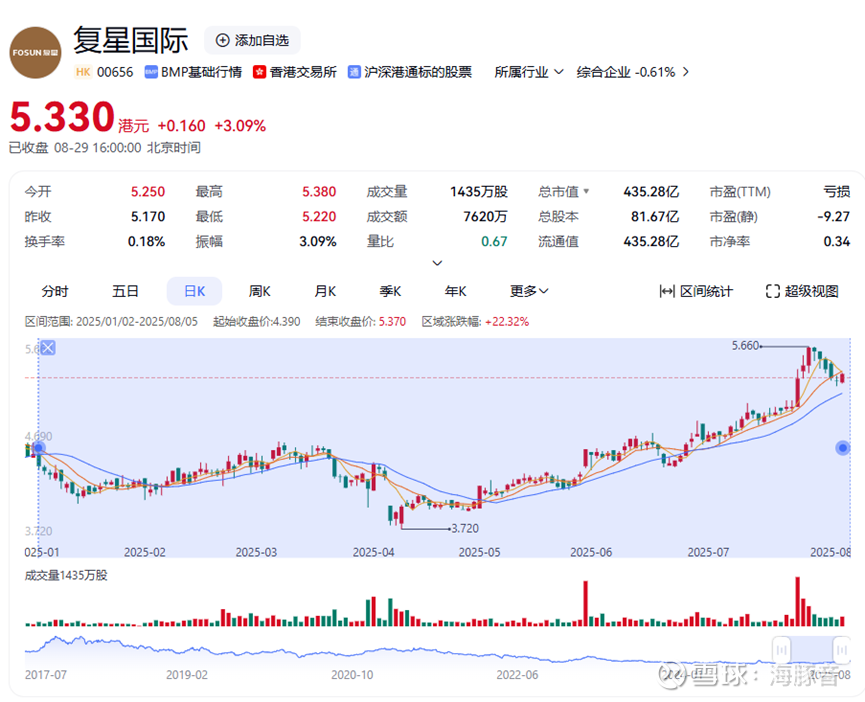Click 总市值 435.28亿 value
The image size is (865, 702).
[651, 192]
